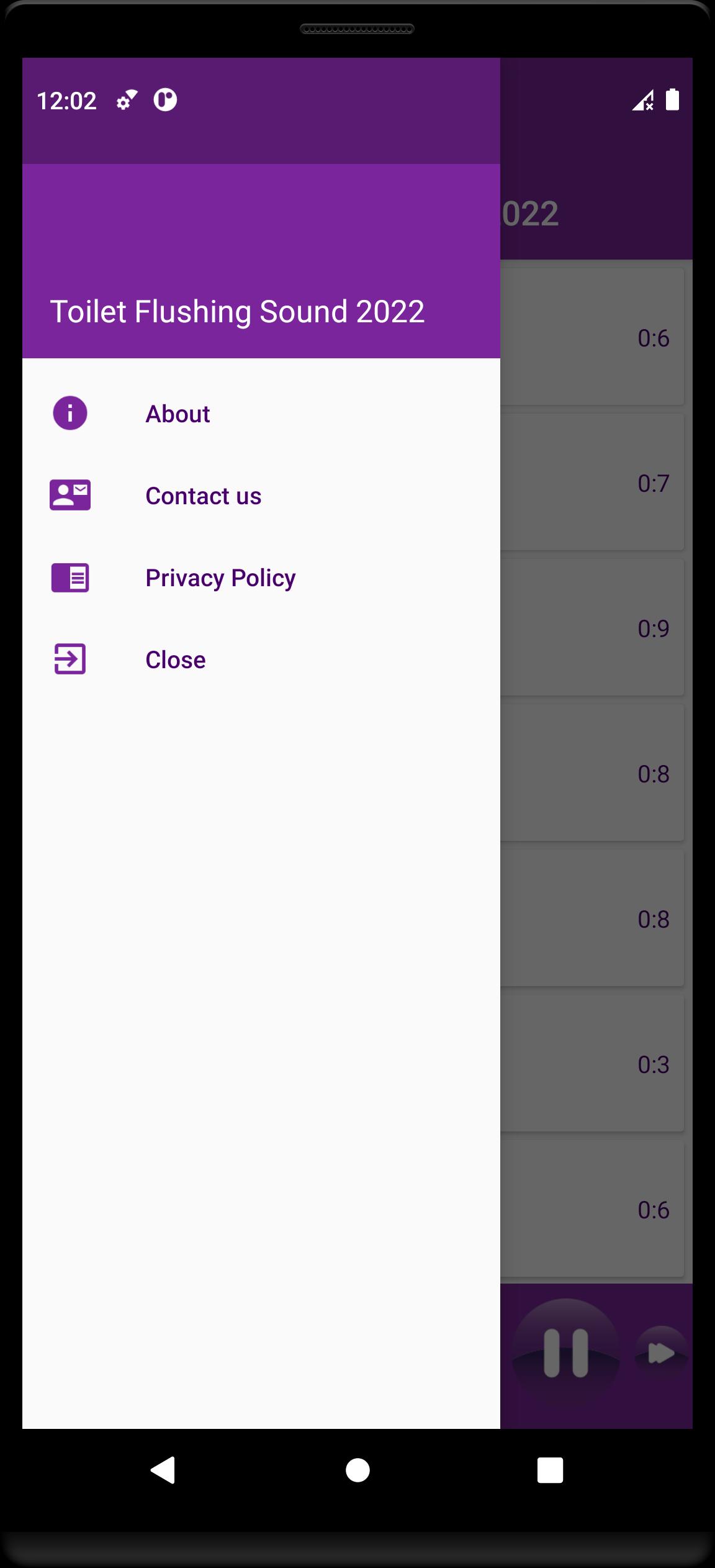Tap the About info icon
The image size is (715, 1568).
tap(70, 413)
